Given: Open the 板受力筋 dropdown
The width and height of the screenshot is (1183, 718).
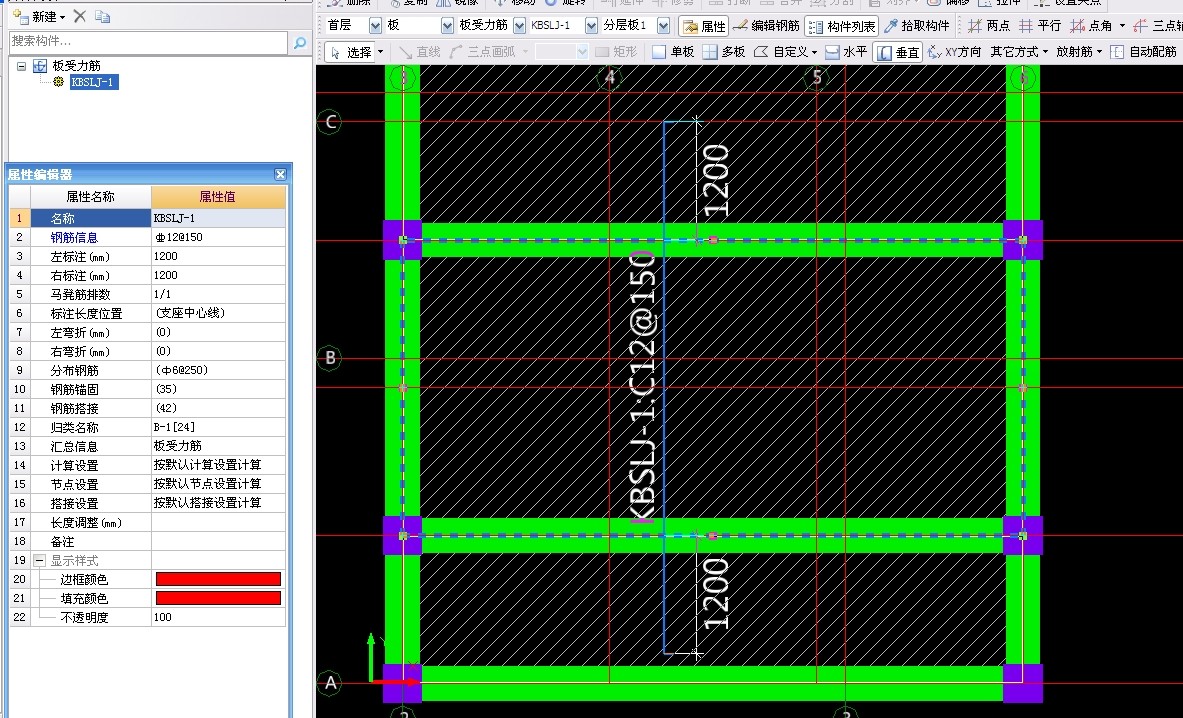Looking at the screenshot, I should [x=519, y=26].
